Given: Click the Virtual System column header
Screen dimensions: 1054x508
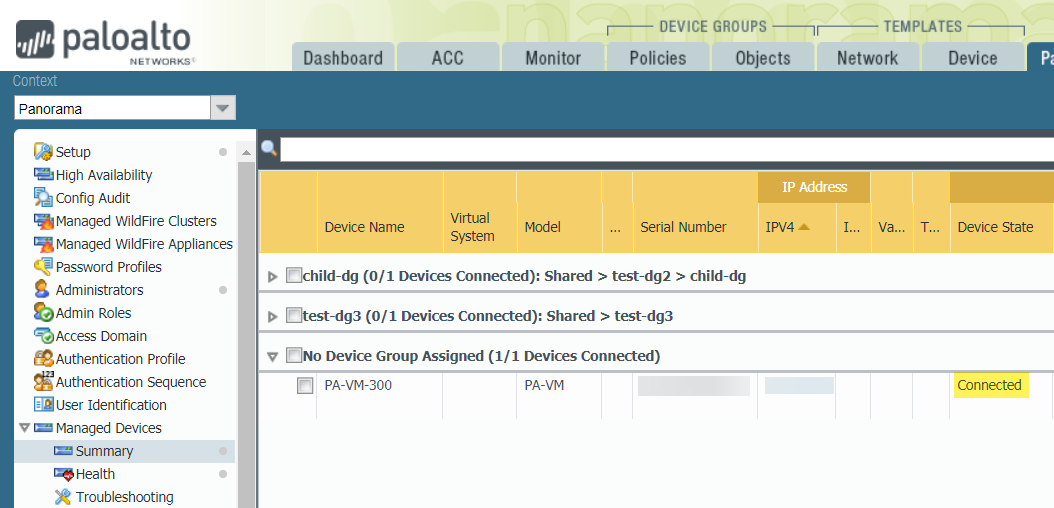Looking at the screenshot, I should point(480,227).
